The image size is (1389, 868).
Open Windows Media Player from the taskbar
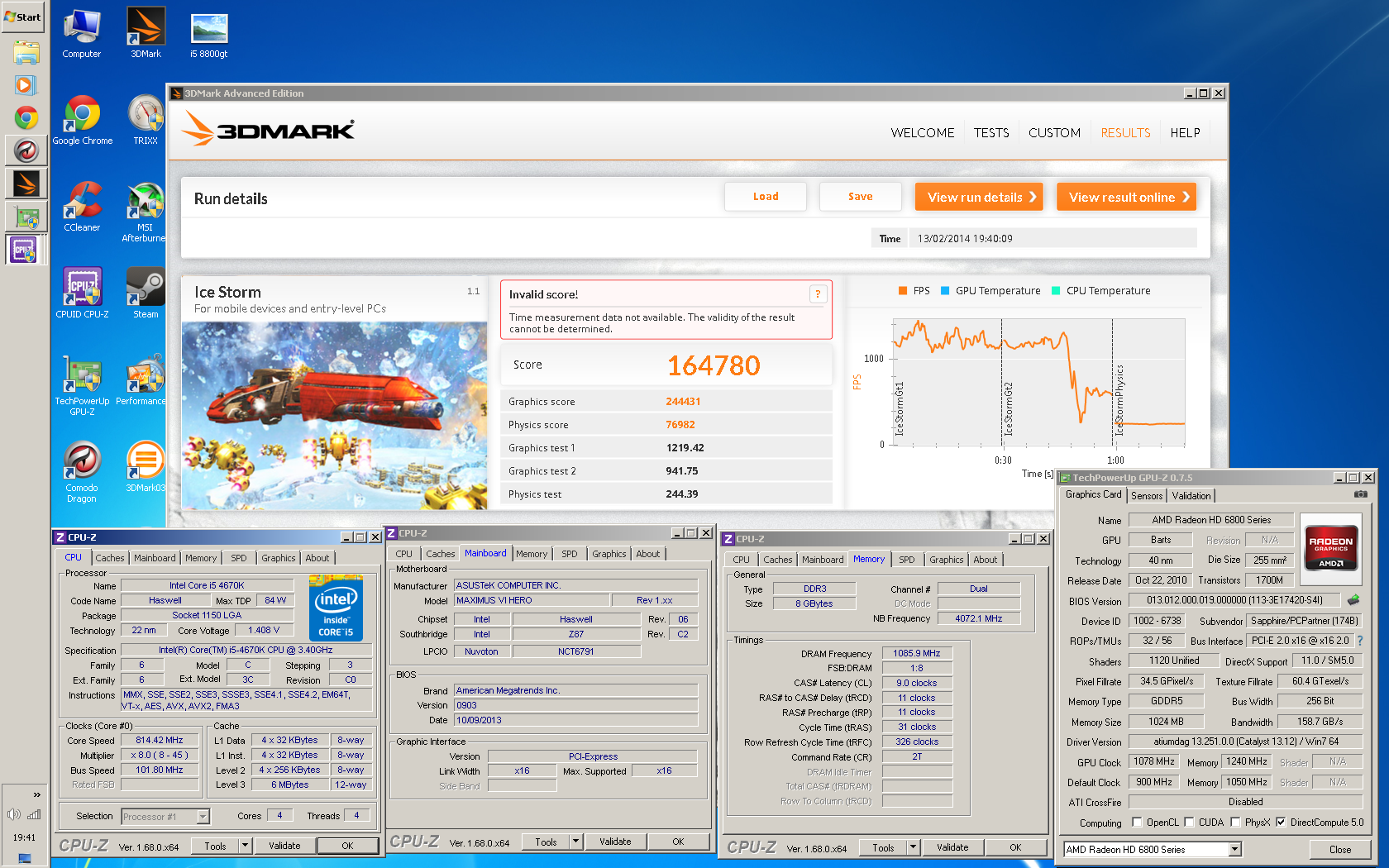coord(26,85)
